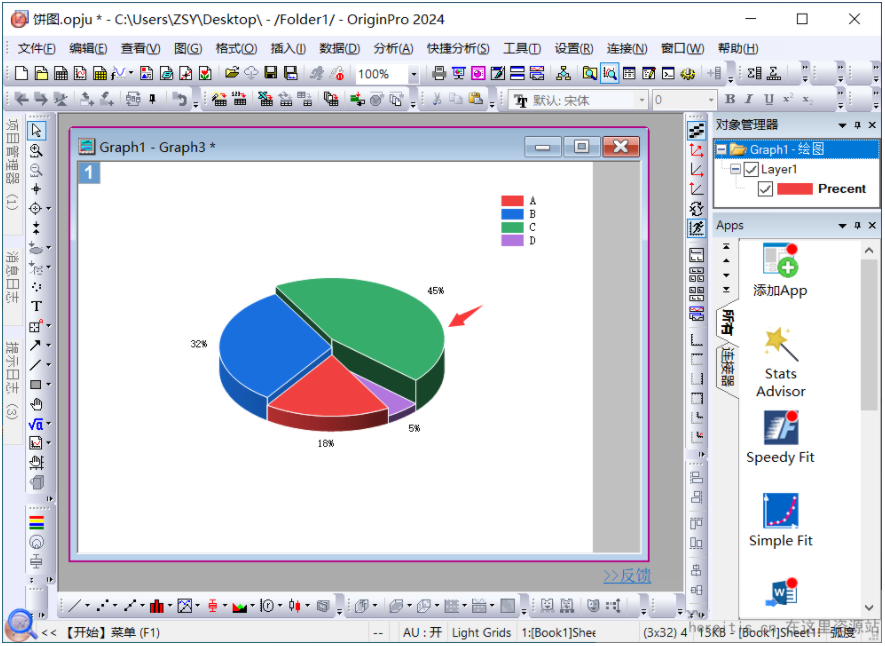Open the font size dropdown
The height and width of the screenshot is (646, 885).
coord(711,100)
